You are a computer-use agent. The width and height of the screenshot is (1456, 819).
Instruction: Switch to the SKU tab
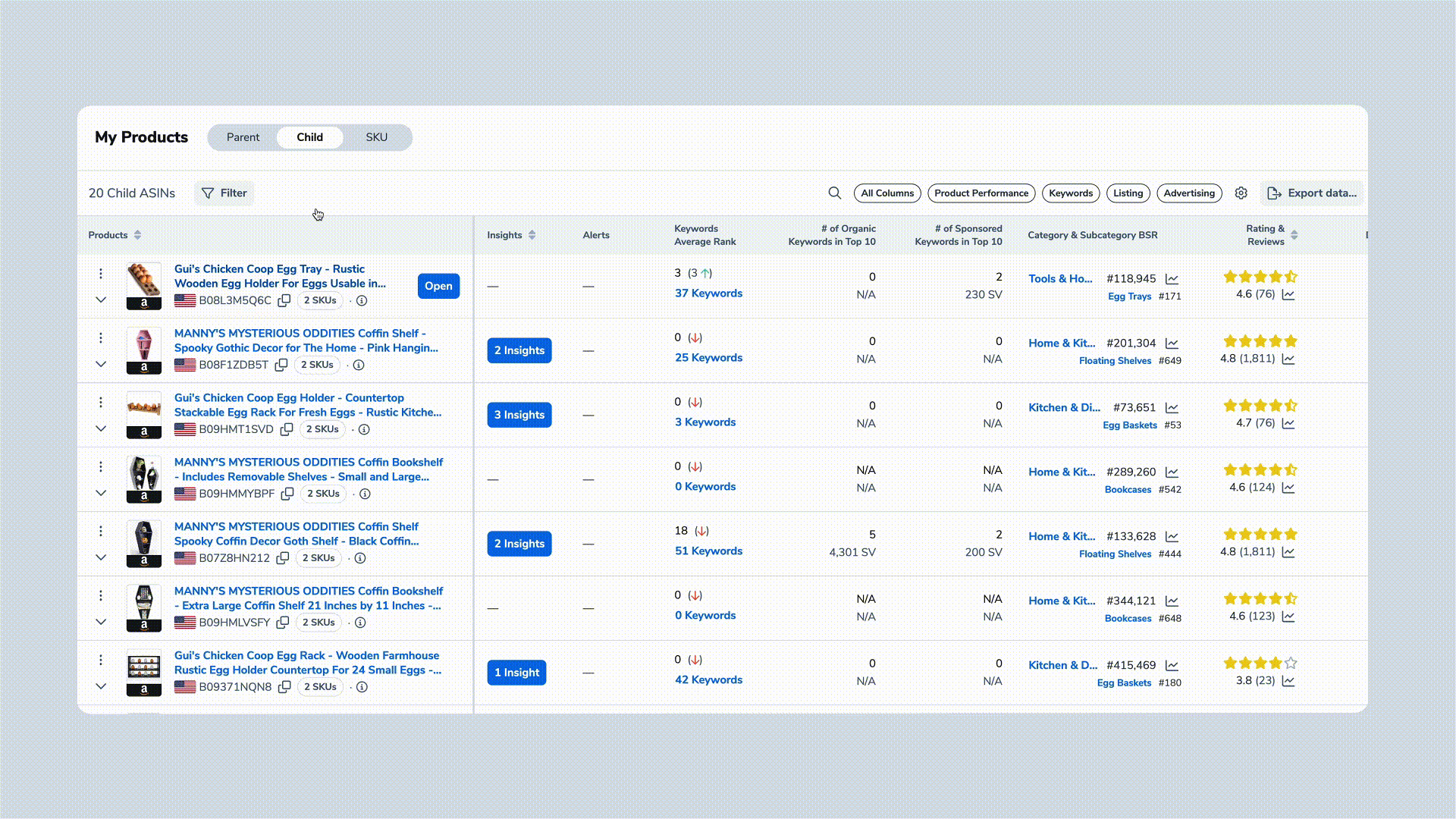(376, 137)
